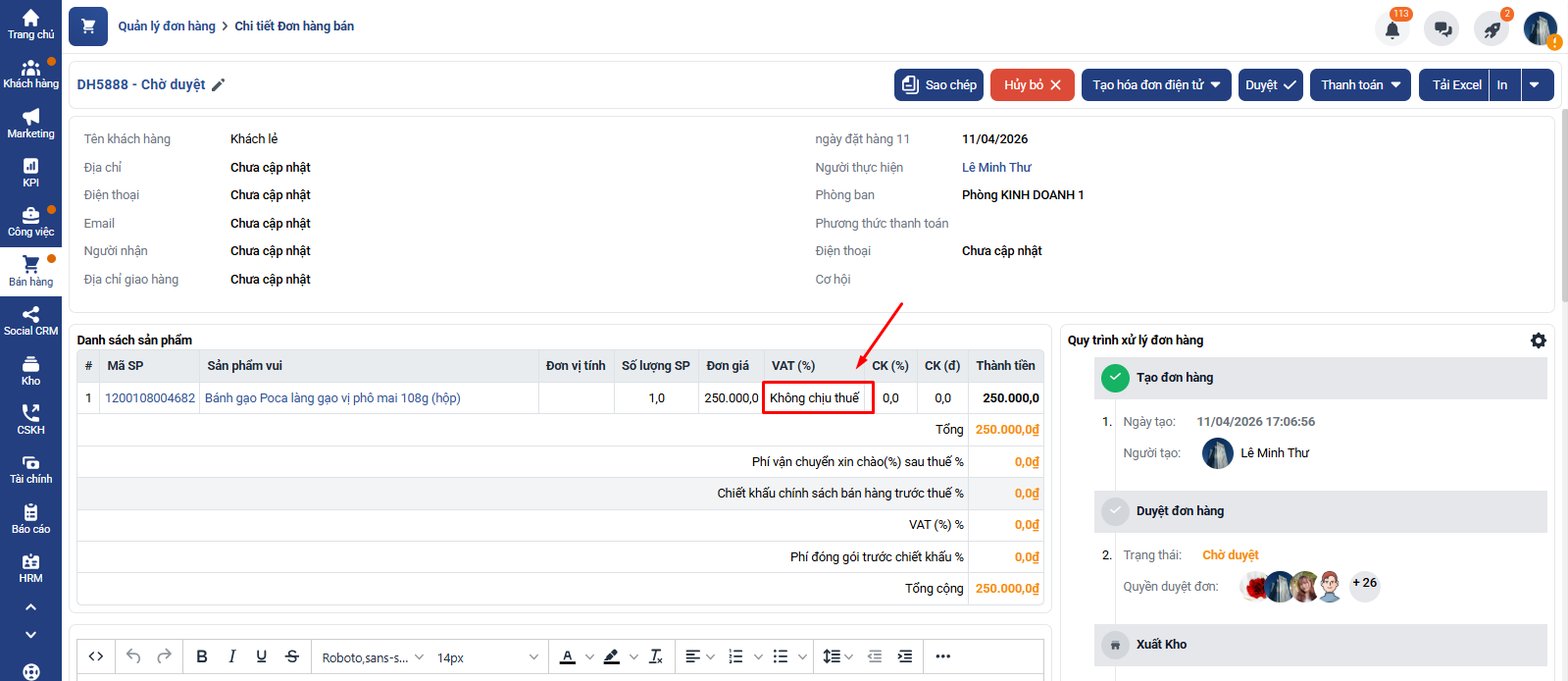
Task: Click the +26 approvers badge
Action: tap(1364, 583)
